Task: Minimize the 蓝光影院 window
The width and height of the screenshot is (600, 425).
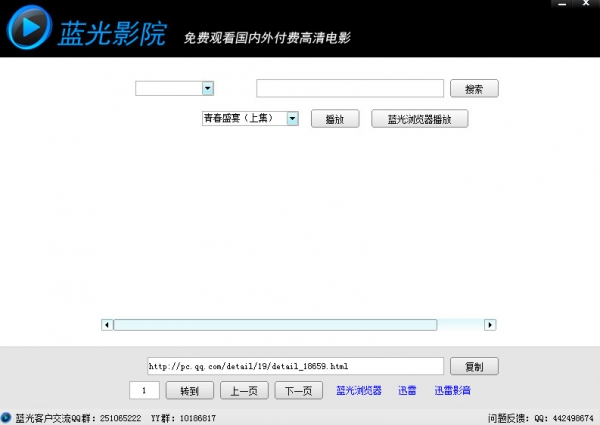Action: tap(562, 4)
